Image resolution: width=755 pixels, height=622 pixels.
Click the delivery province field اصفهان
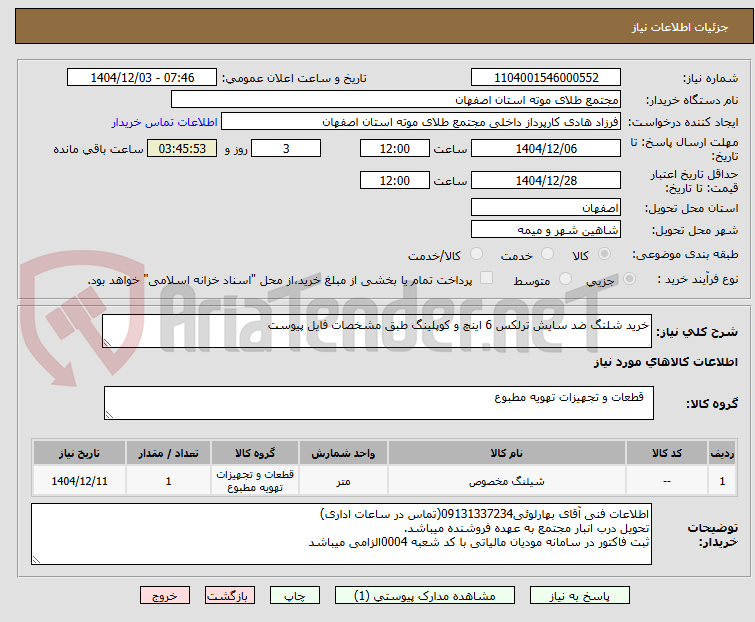tap(546, 207)
